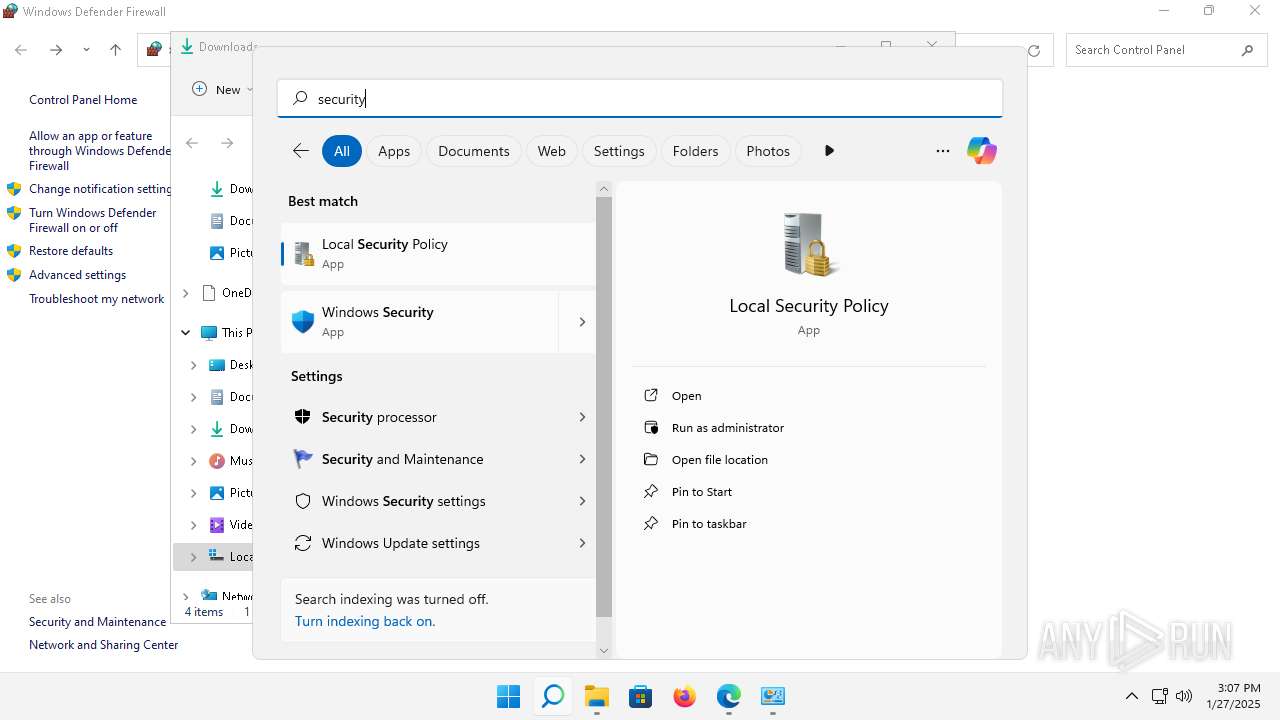Show hidden tray icons chevron
The height and width of the screenshot is (720, 1280).
[x=1131, y=696]
